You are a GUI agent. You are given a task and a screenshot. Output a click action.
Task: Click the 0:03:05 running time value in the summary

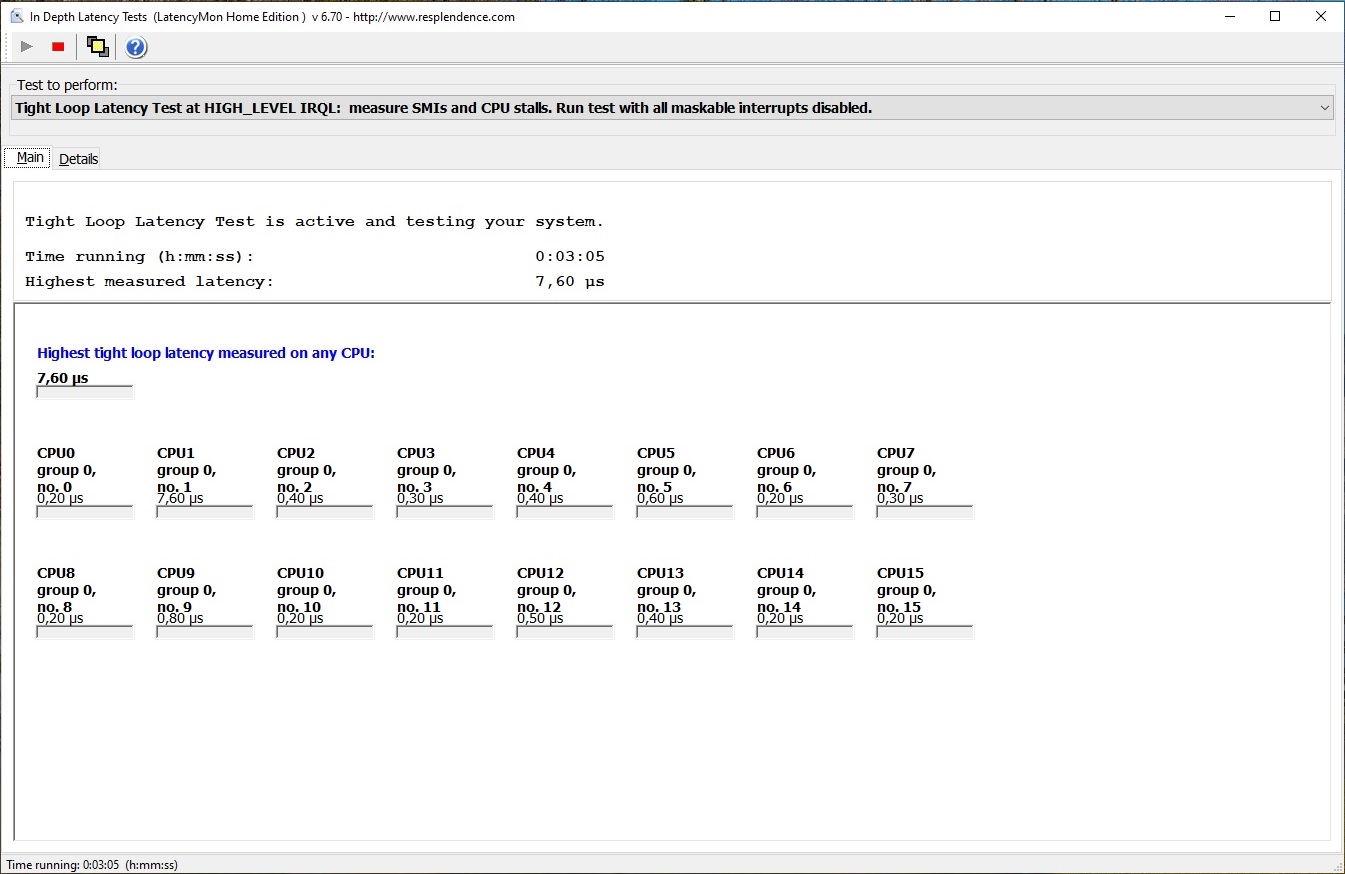(x=570, y=257)
